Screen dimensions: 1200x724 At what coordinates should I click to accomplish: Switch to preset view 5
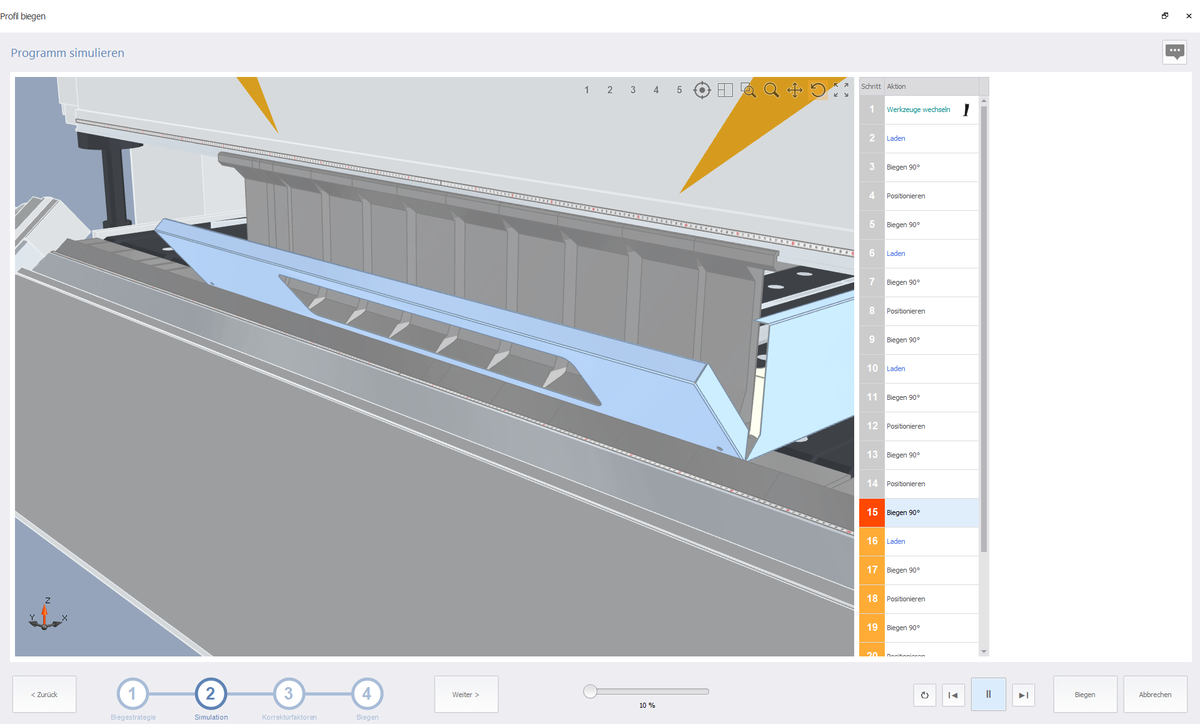(x=679, y=90)
